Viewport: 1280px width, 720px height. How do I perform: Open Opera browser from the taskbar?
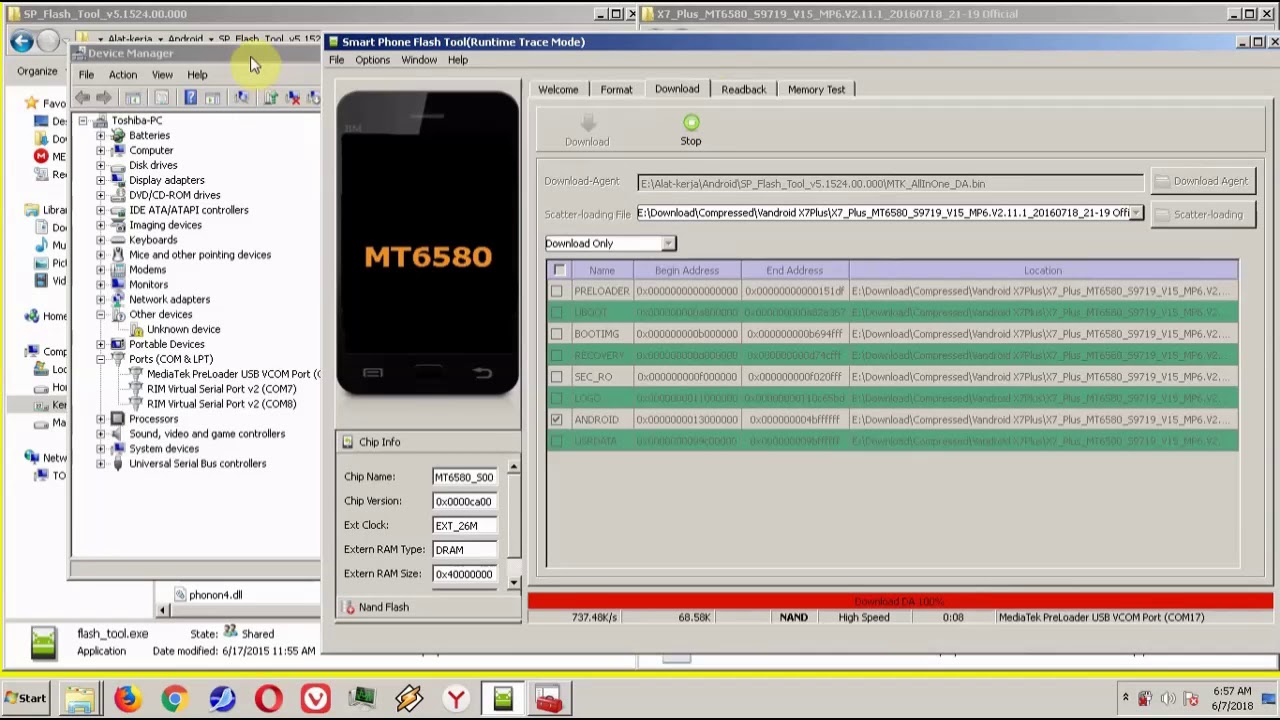pos(268,698)
